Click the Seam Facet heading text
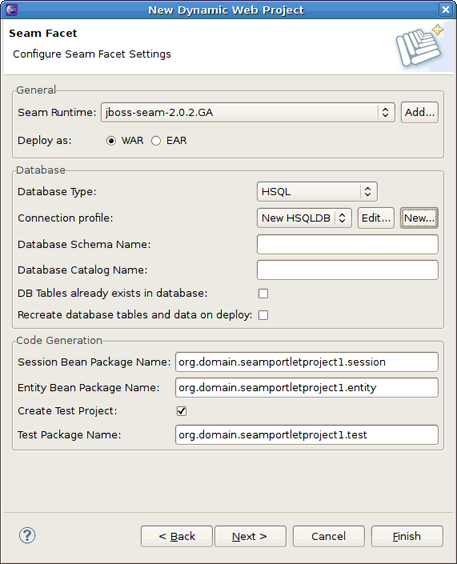The width and height of the screenshot is (457, 564). [x=43, y=33]
